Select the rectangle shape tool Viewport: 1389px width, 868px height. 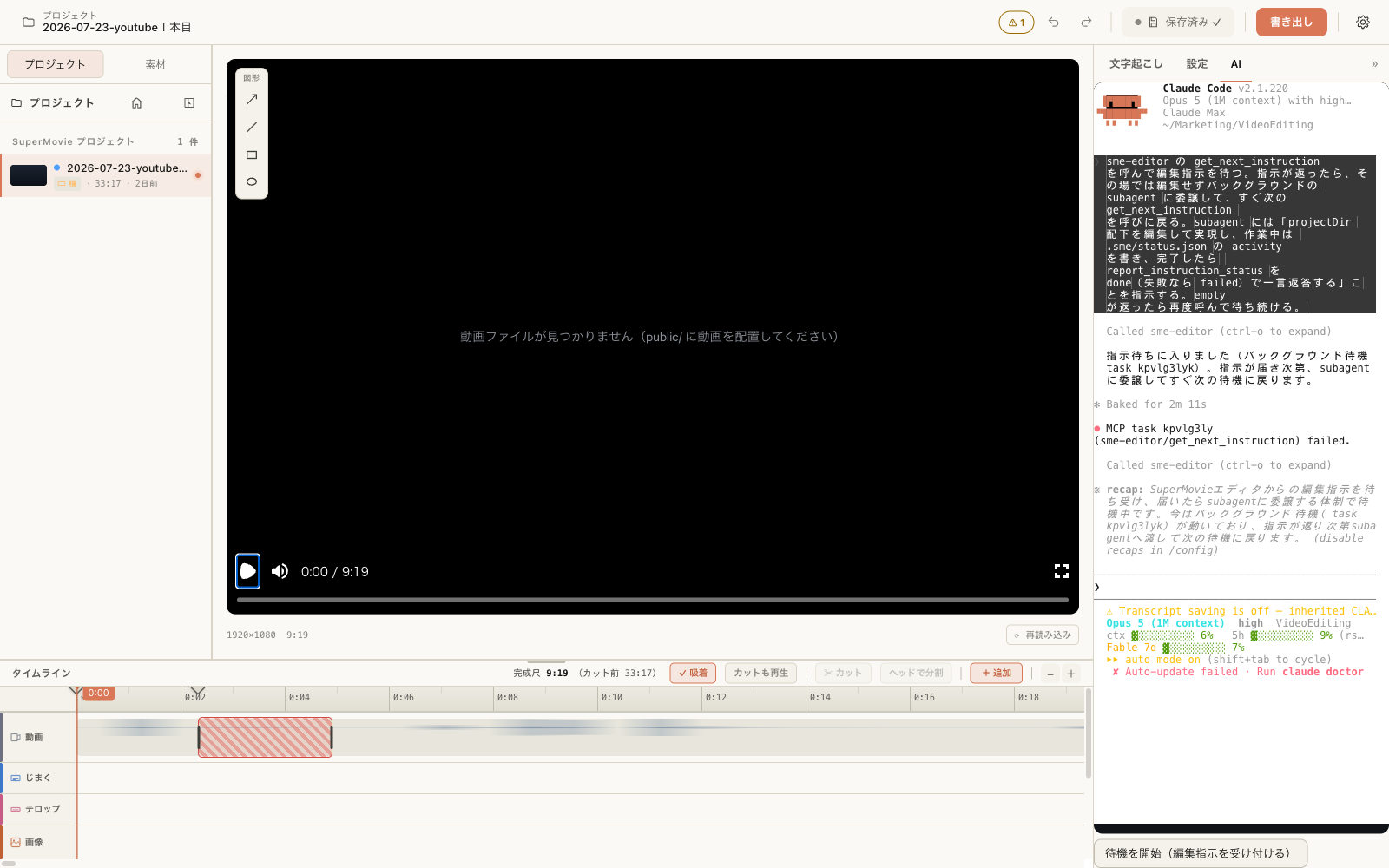(252, 155)
